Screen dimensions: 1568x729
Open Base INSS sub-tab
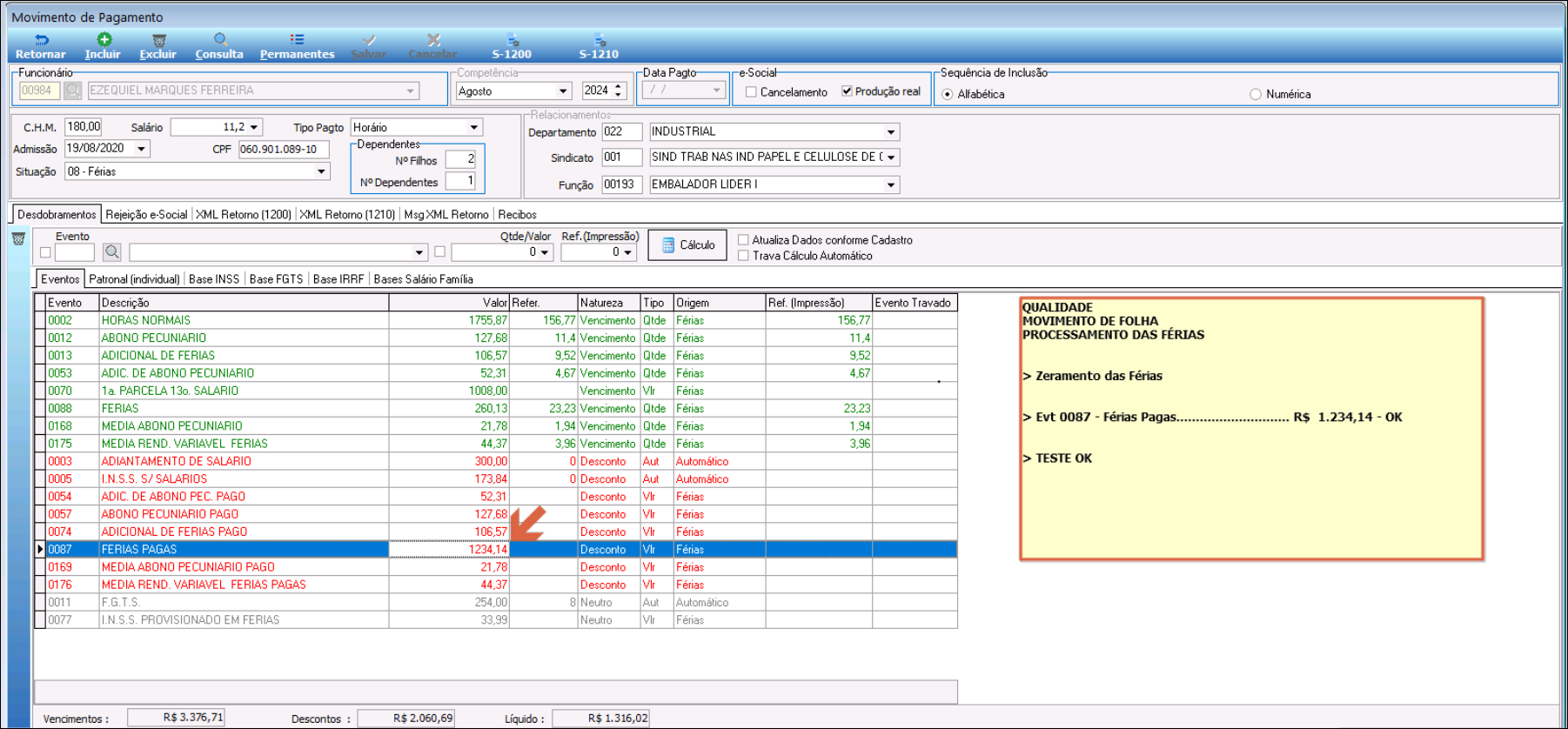(x=214, y=279)
